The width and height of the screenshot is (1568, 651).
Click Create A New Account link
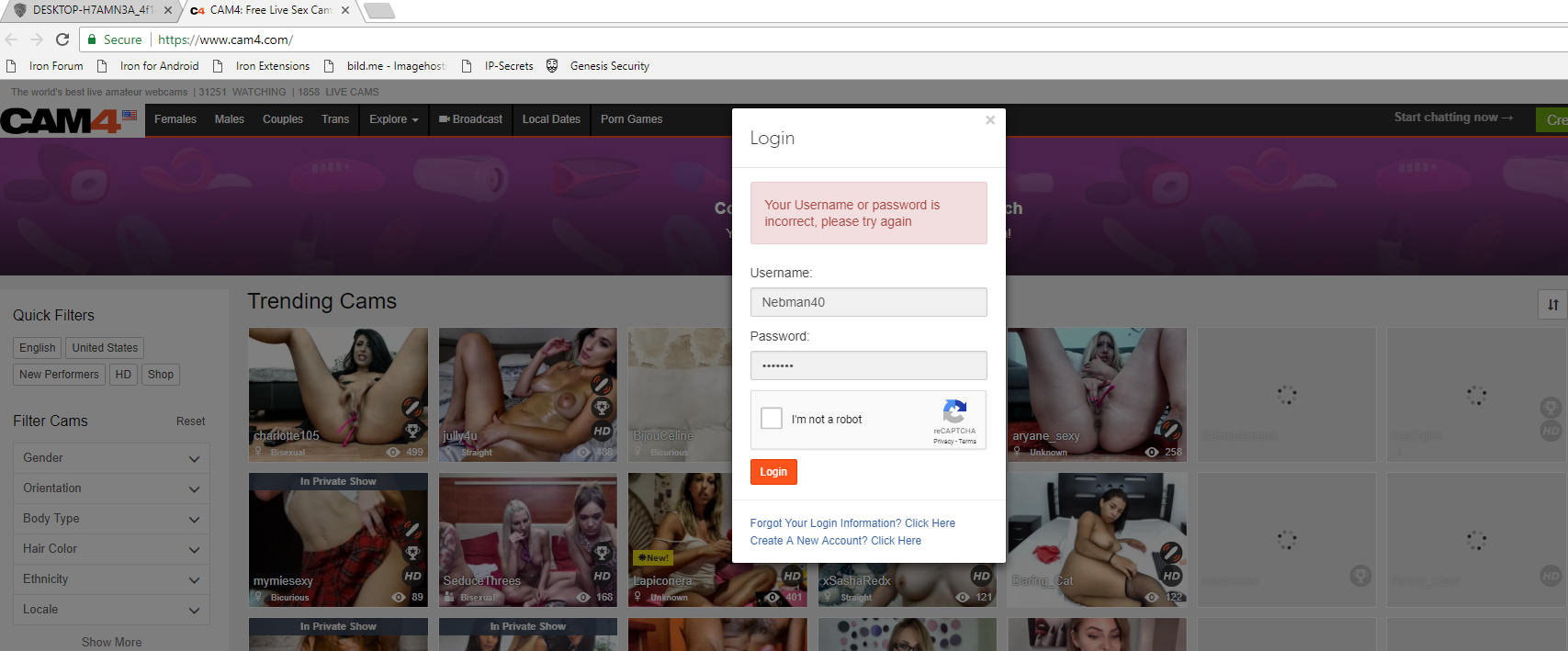tap(836, 541)
